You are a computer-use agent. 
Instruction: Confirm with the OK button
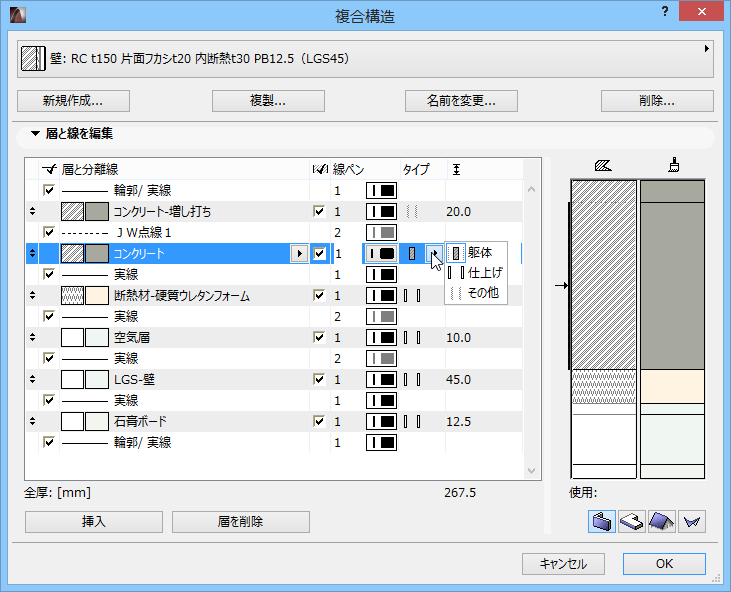pos(664,564)
